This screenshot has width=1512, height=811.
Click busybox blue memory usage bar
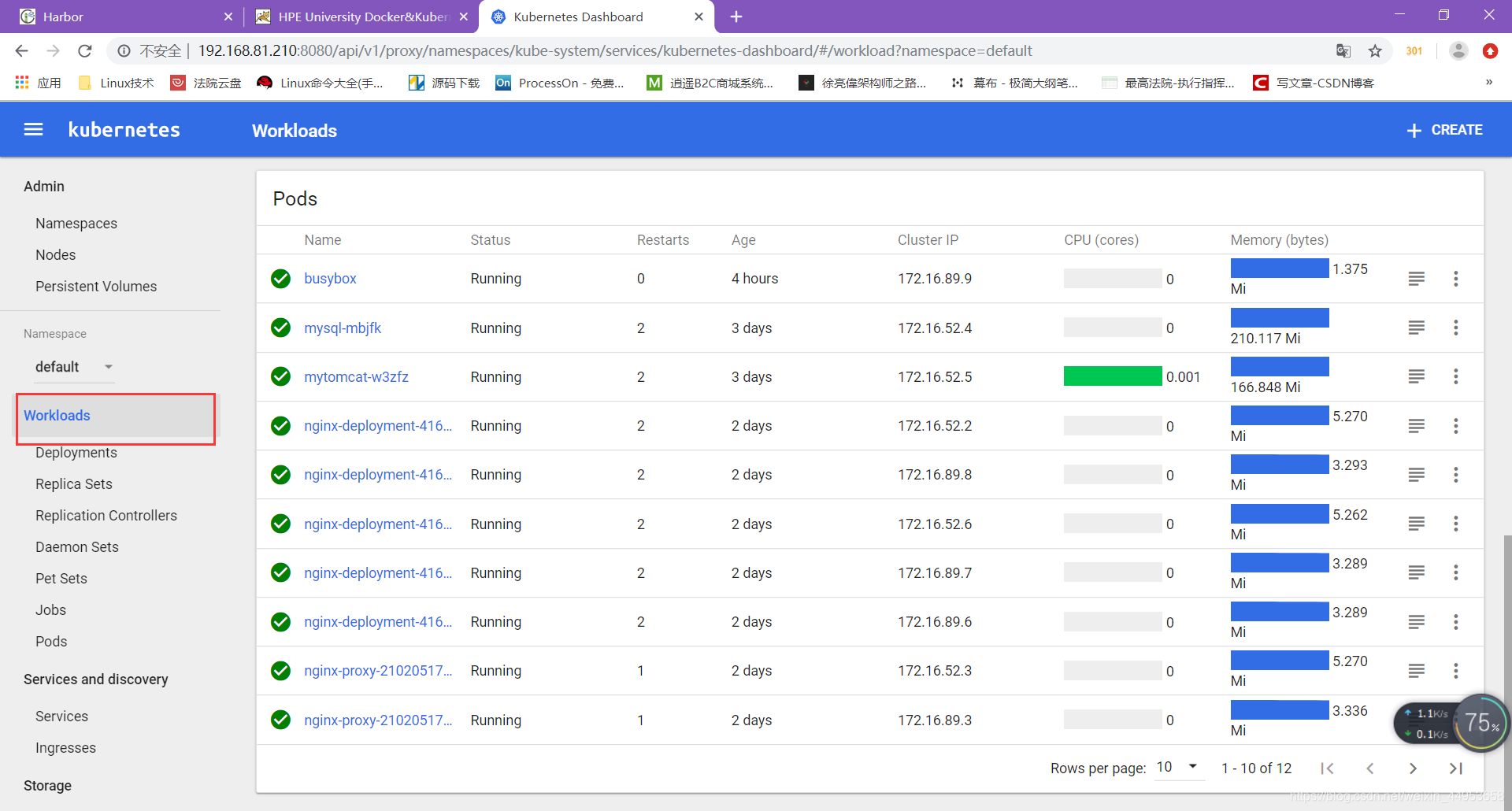(1280, 268)
